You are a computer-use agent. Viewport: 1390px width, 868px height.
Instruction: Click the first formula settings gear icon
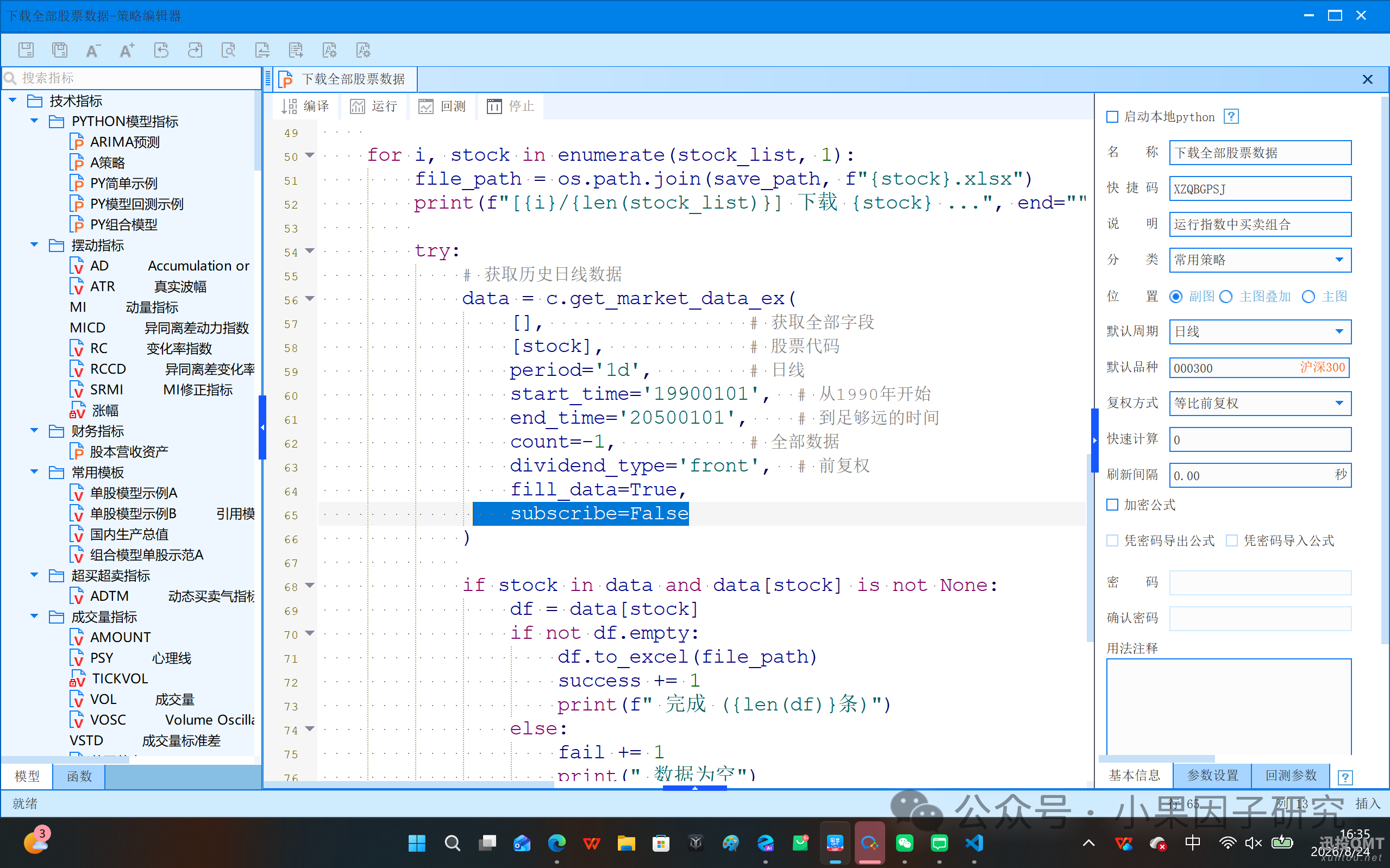tap(329, 50)
